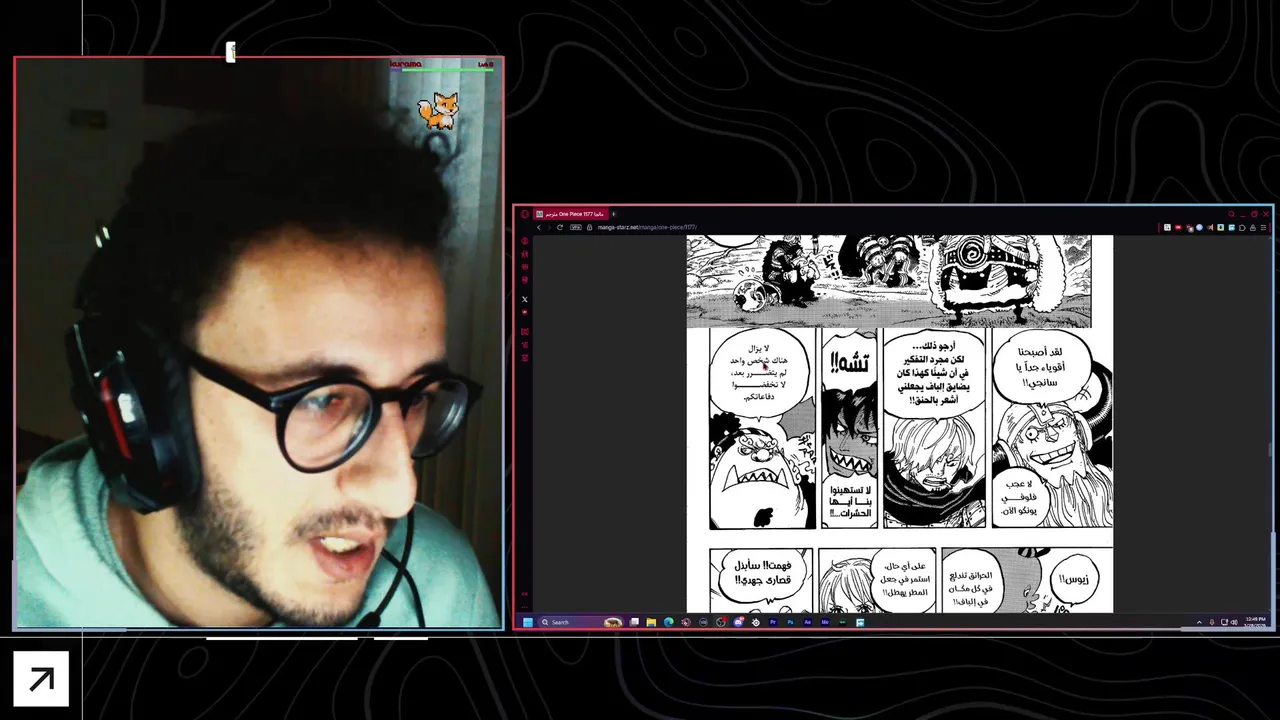Screen dimensions: 1280x720
Task: Open the VPN badge in address bar
Action: [x=576, y=227]
